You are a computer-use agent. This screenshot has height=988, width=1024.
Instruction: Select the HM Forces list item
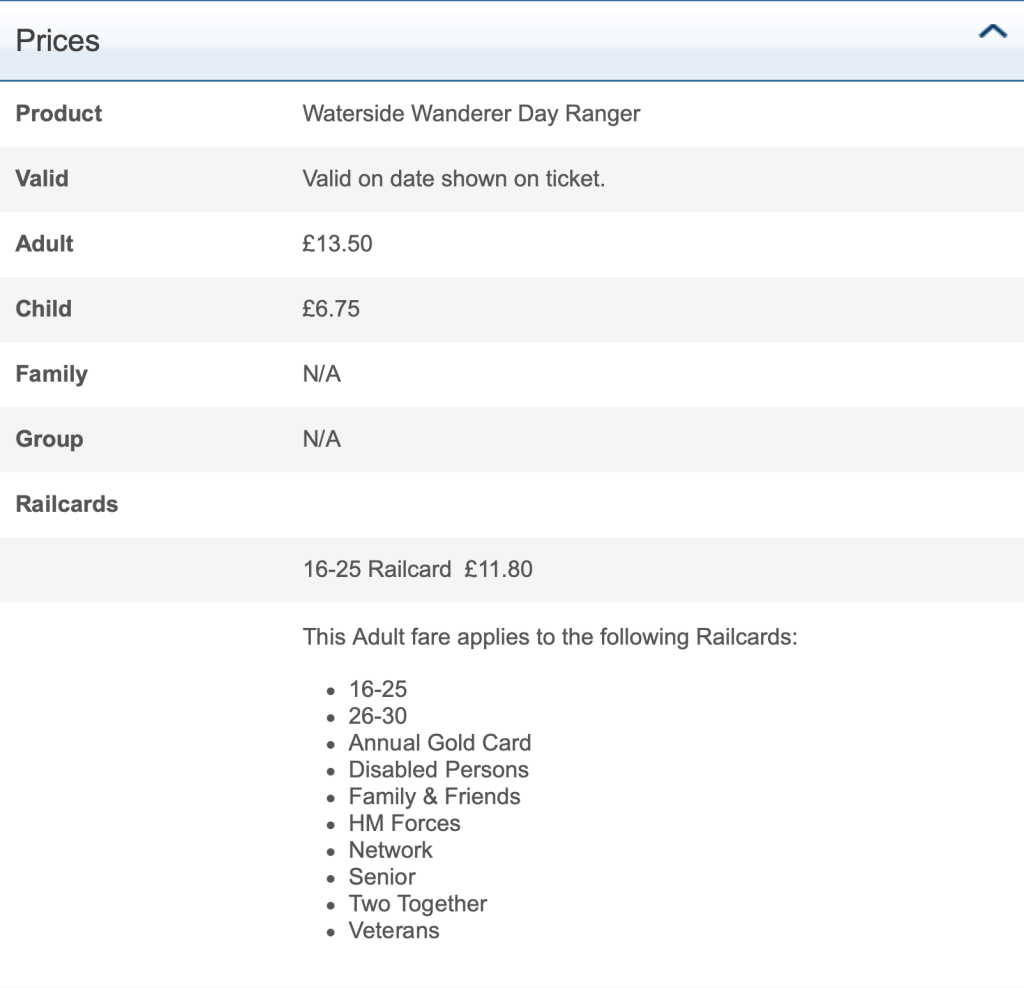404,824
